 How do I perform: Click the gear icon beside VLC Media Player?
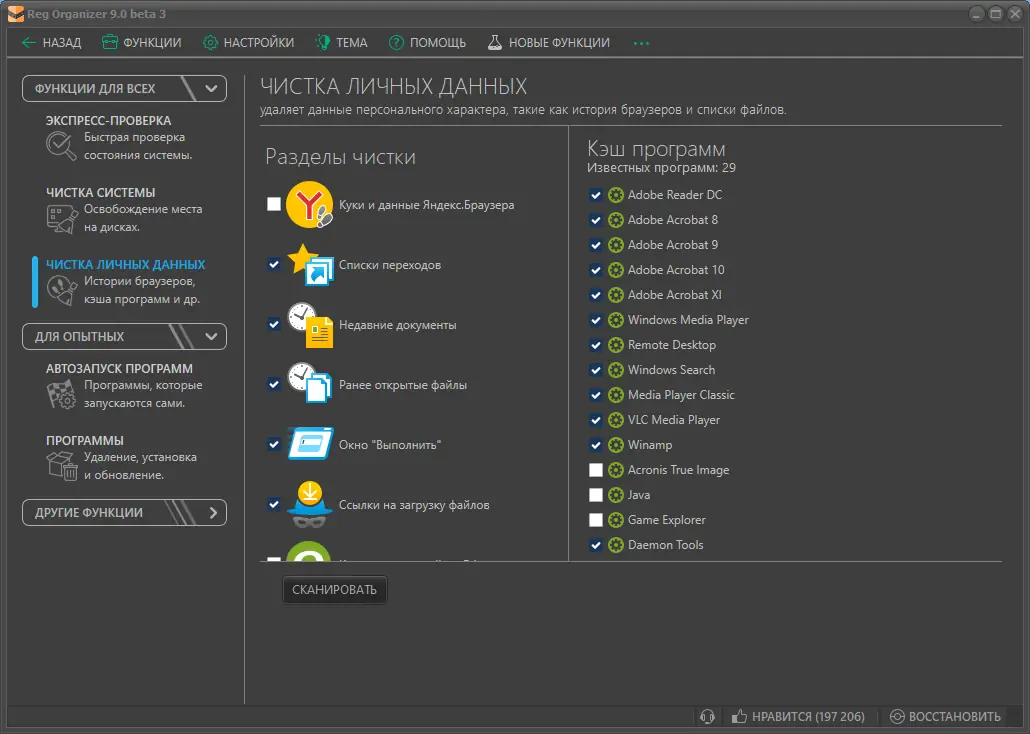616,420
